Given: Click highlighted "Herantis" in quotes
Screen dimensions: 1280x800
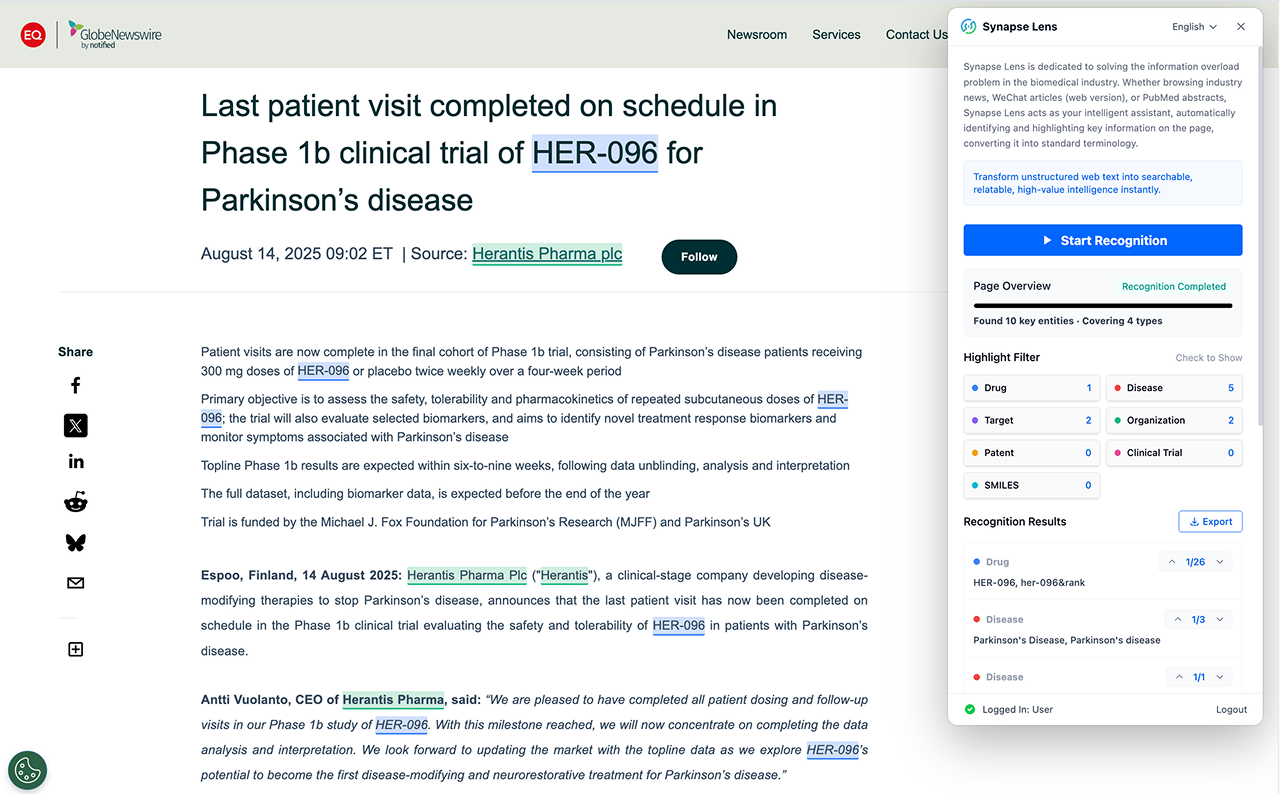Looking at the screenshot, I should (565, 576).
